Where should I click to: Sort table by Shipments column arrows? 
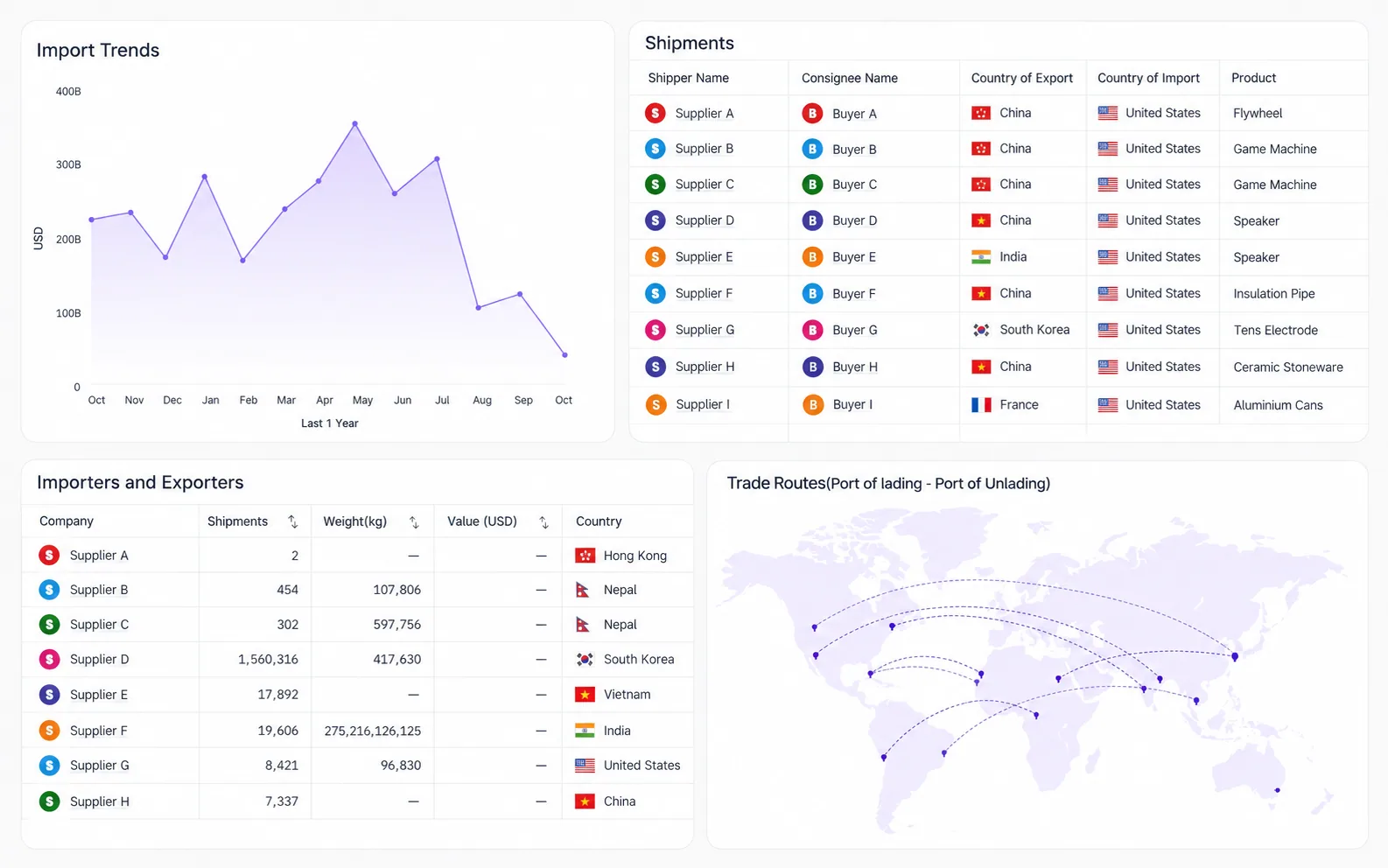(x=292, y=521)
